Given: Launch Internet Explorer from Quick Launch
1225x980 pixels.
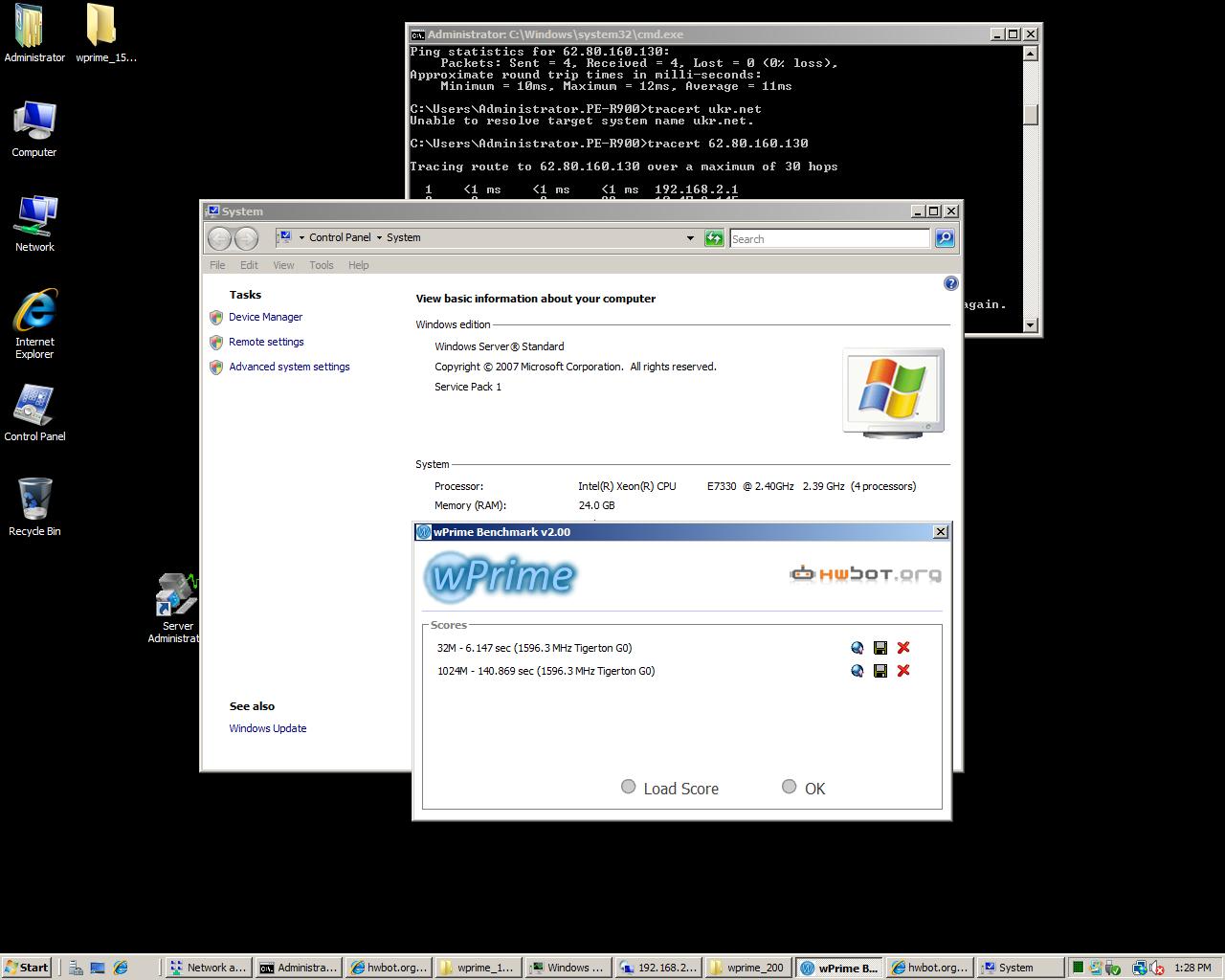Looking at the screenshot, I should pos(121,968).
